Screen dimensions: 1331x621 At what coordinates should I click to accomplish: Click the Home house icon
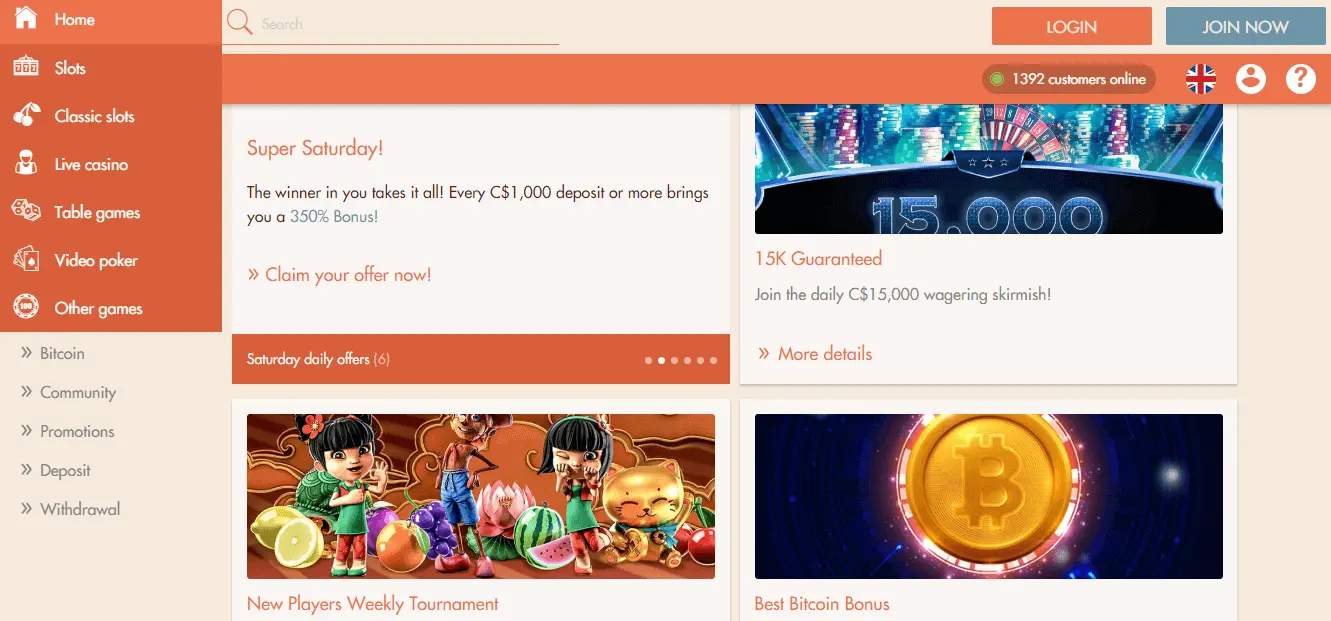[x=26, y=18]
